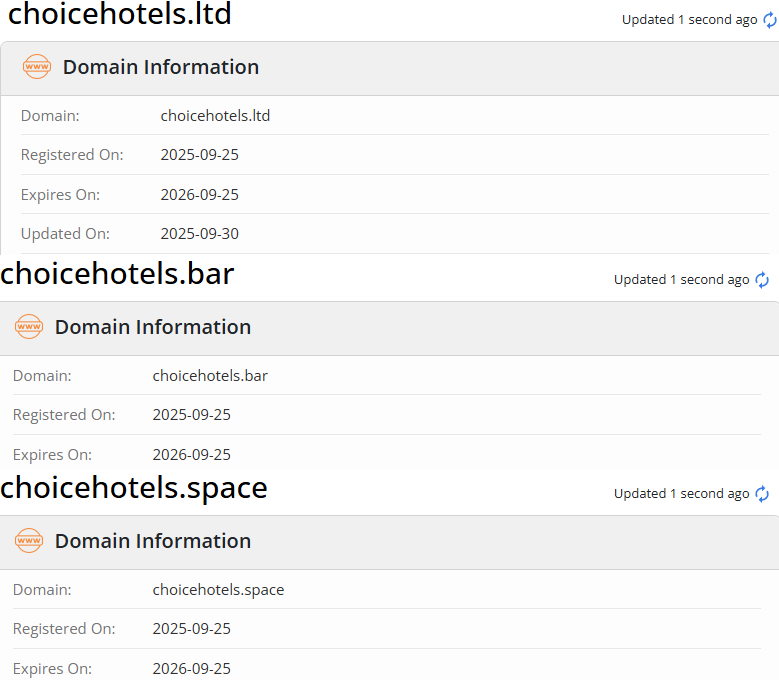779x680 pixels.
Task: Click the www globe icon for choicehotels.space
Action: [x=29, y=540]
